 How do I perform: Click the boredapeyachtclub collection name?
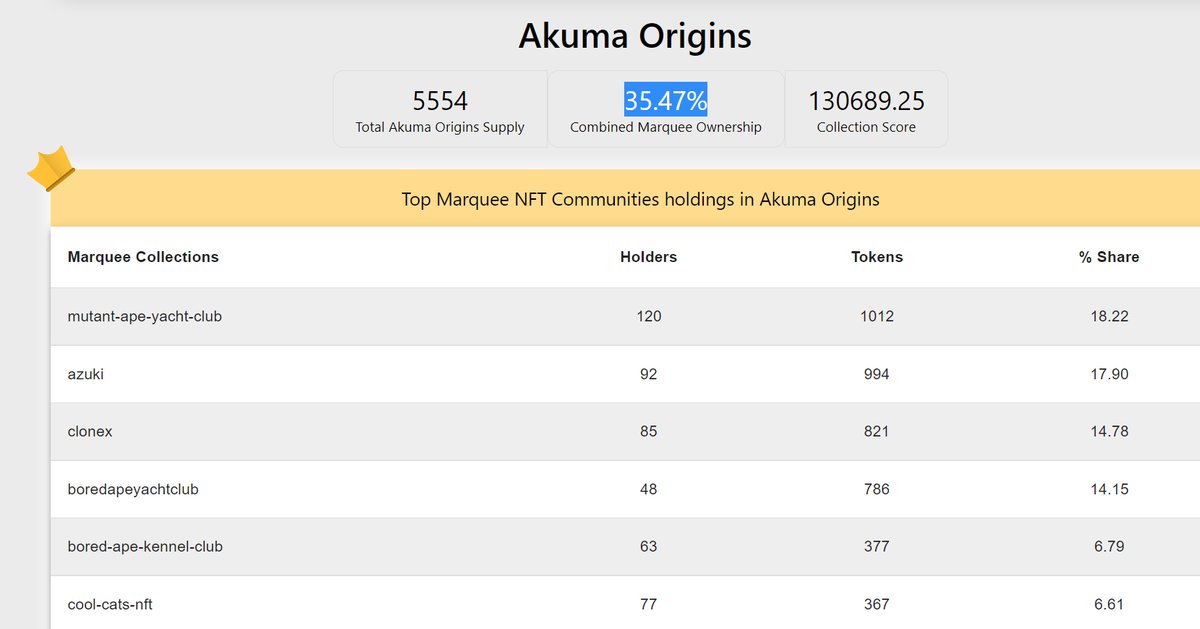tap(133, 489)
